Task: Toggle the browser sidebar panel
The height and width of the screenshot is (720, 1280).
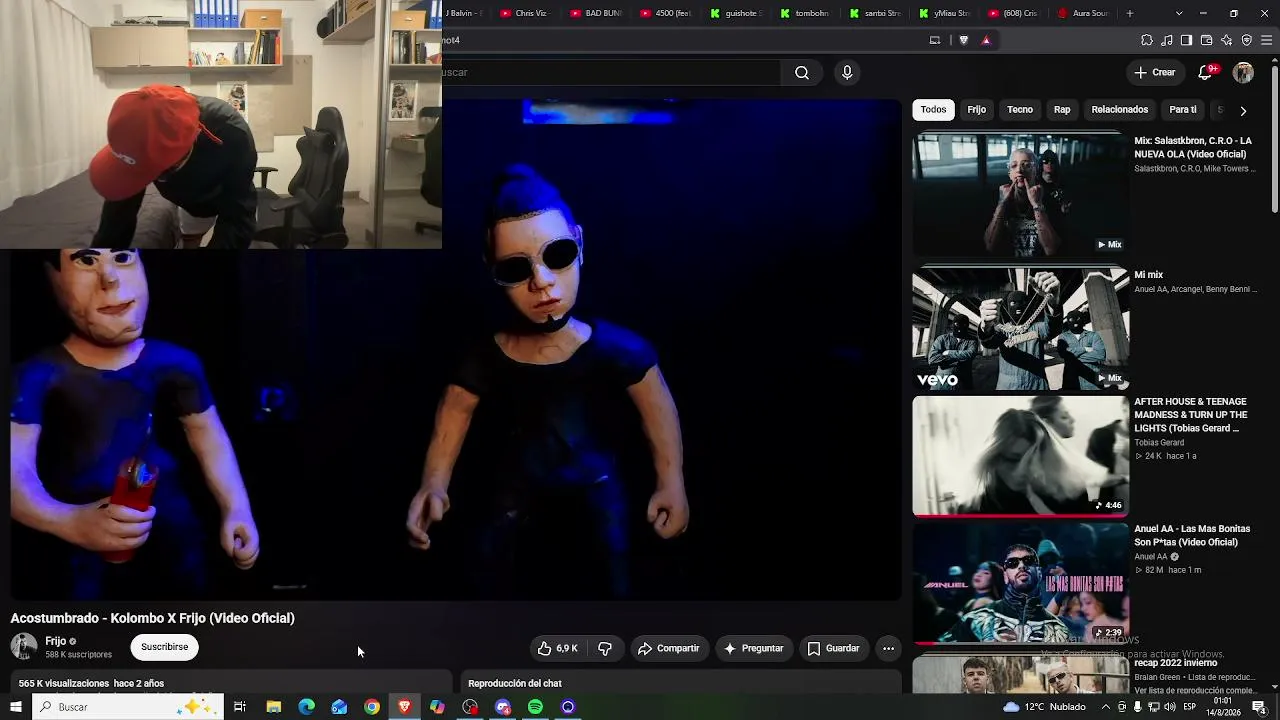Action: [x=1186, y=40]
